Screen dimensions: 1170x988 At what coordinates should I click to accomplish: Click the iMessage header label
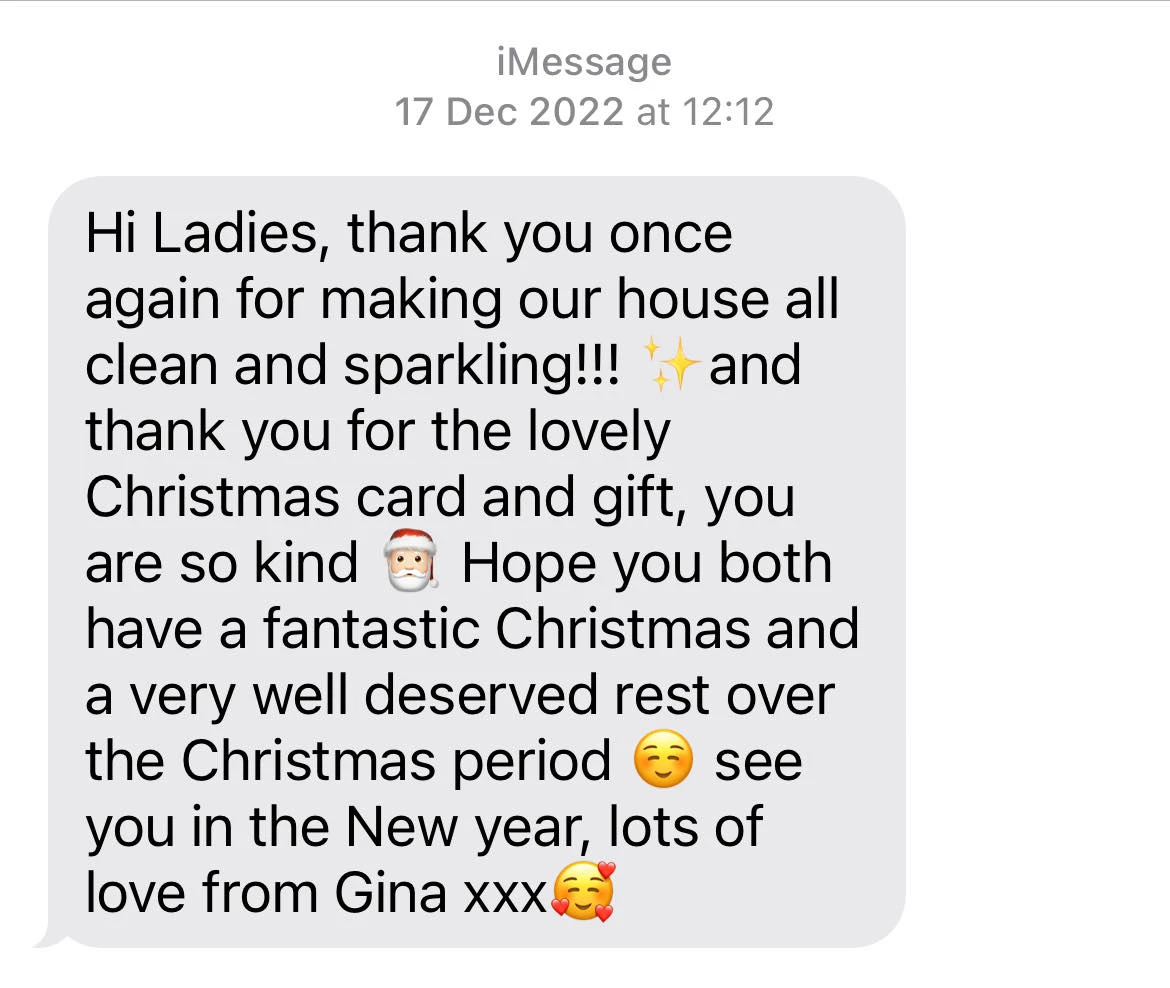tap(584, 61)
